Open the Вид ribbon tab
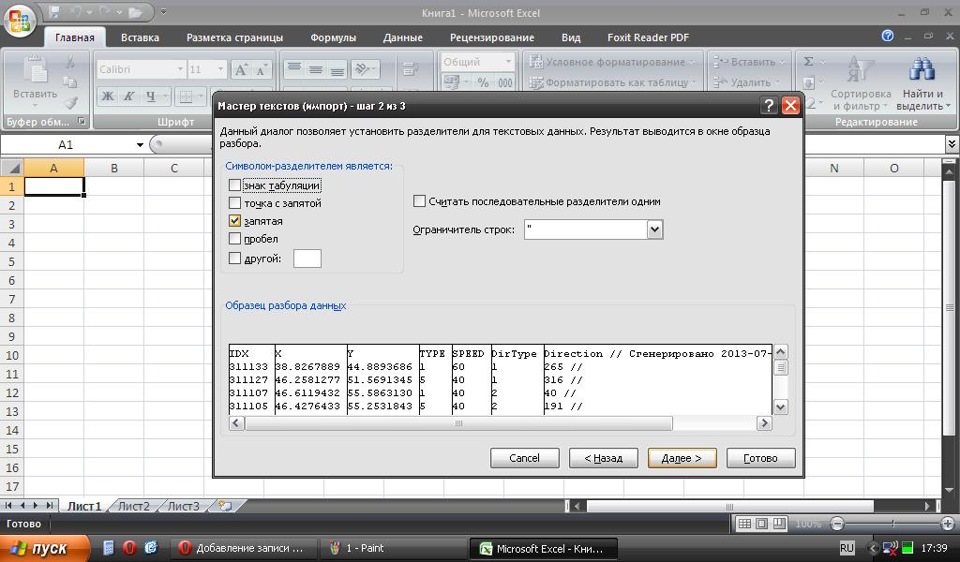 (x=571, y=37)
